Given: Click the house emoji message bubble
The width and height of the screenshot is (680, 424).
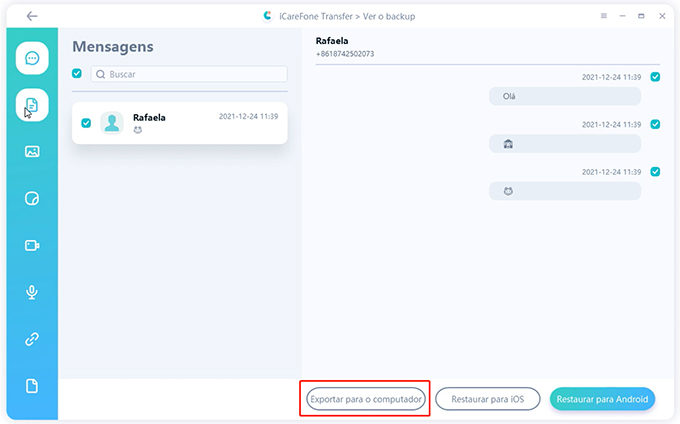Looking at the screenshot, I should [565, 144].
